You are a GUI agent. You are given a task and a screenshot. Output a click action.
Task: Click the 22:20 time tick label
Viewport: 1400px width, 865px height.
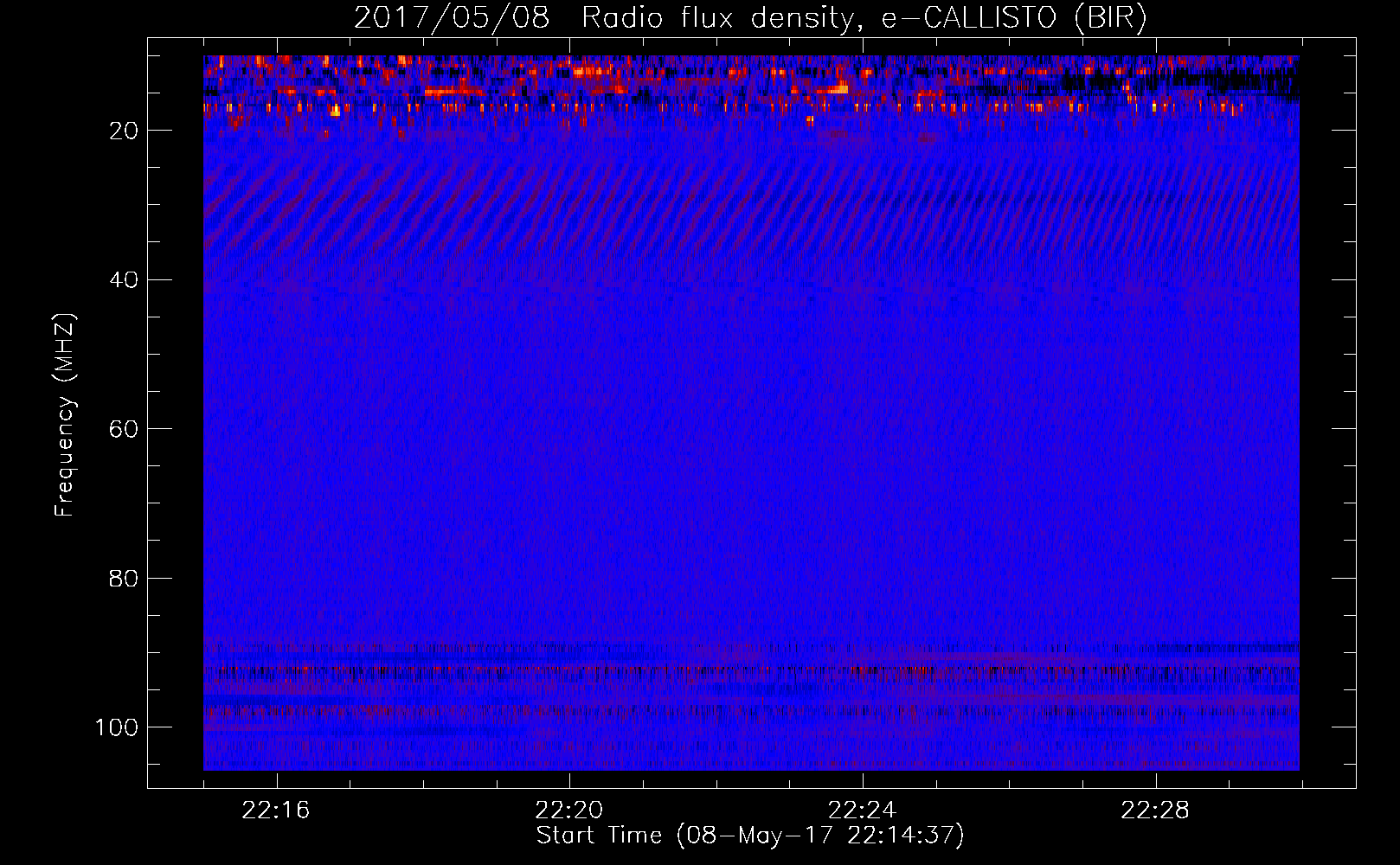coord(569,811)
